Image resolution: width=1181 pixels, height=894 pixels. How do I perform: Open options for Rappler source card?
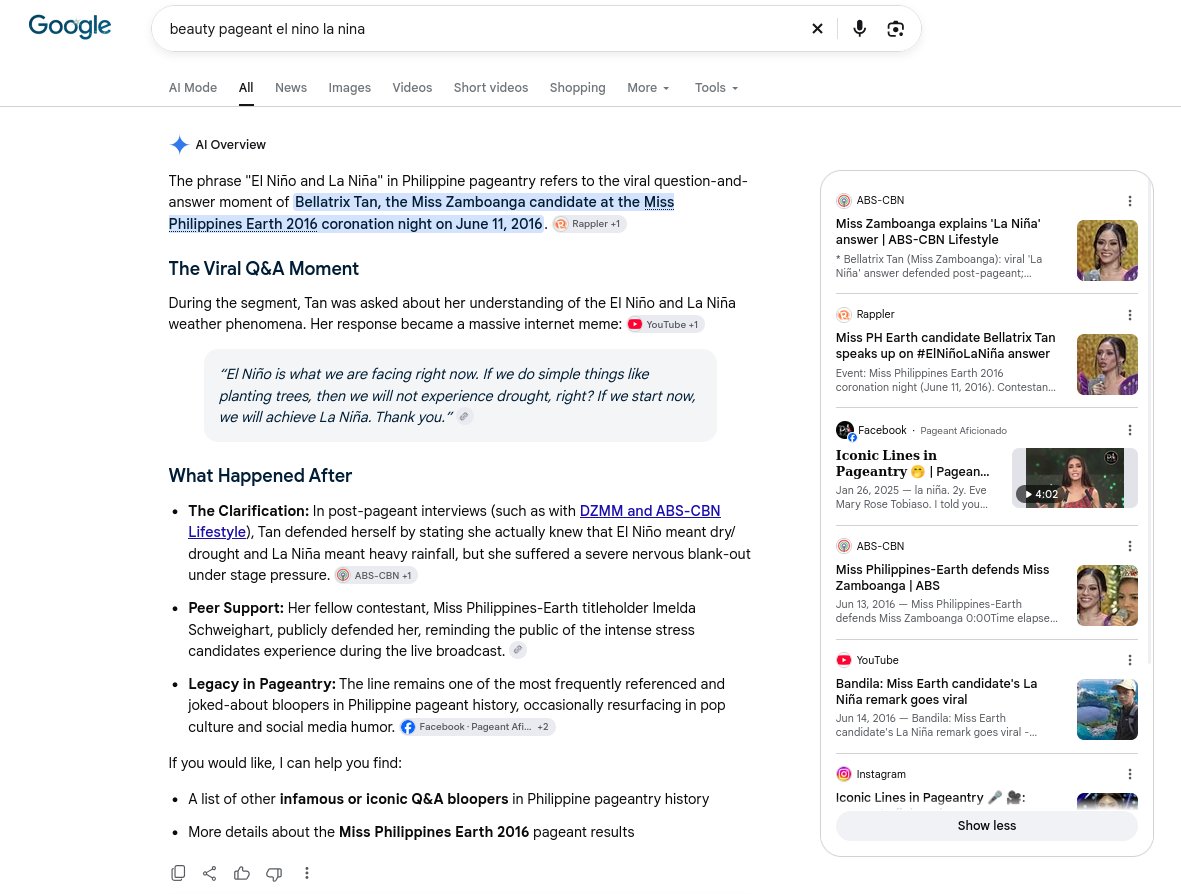[x=1130, y=315]
